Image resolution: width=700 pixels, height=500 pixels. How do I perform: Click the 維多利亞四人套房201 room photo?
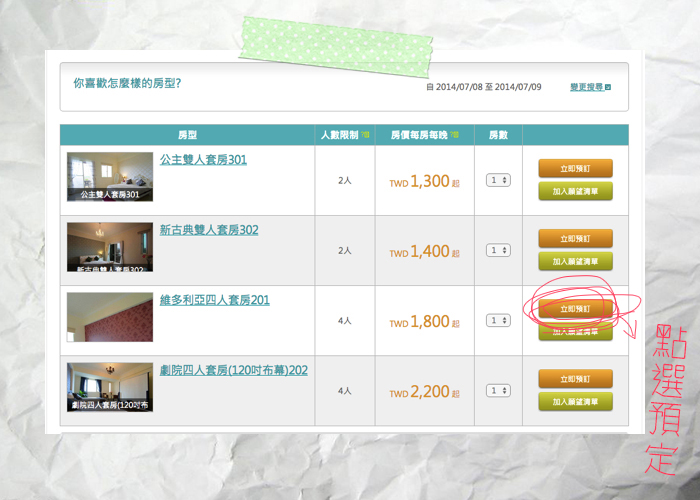click(110, 317)
